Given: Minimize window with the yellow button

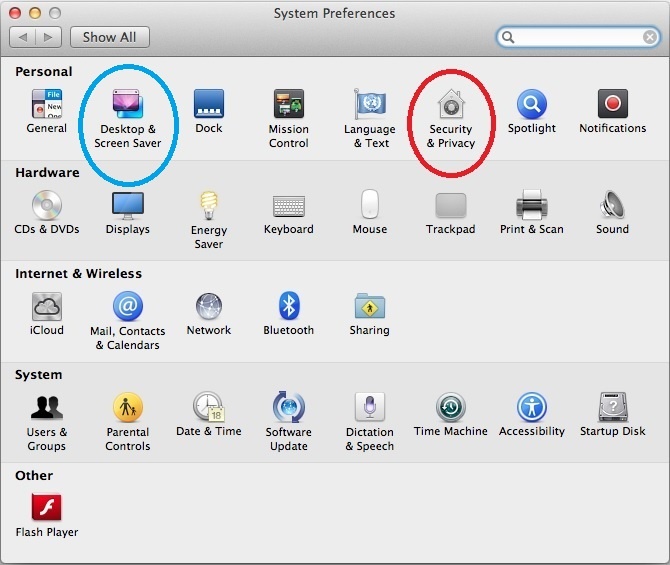Looking at the screenshot, I should 35,13.
